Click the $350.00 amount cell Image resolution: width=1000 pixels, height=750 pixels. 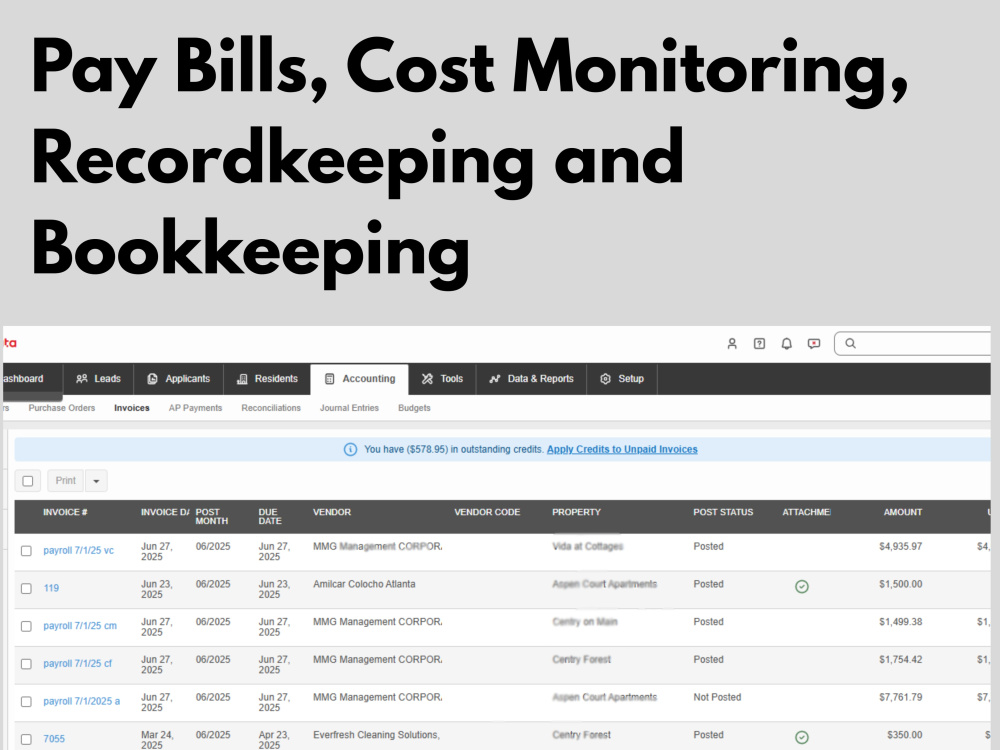904,735
